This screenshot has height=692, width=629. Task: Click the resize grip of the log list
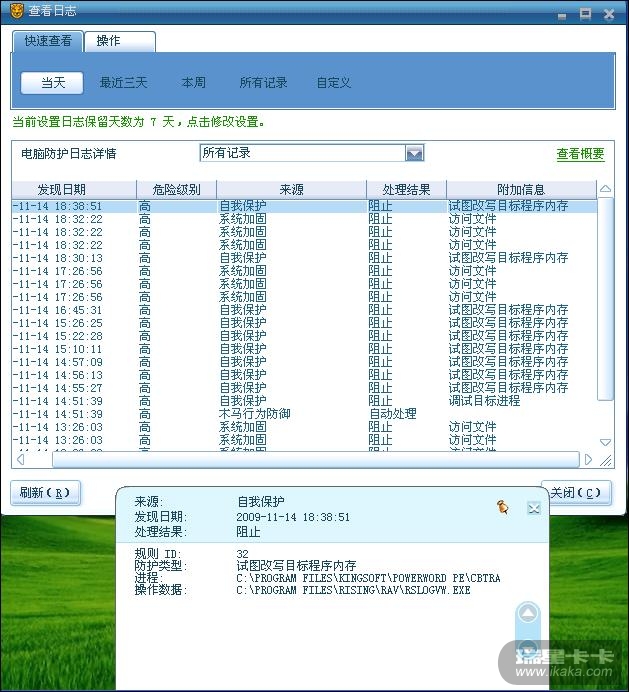606,460
